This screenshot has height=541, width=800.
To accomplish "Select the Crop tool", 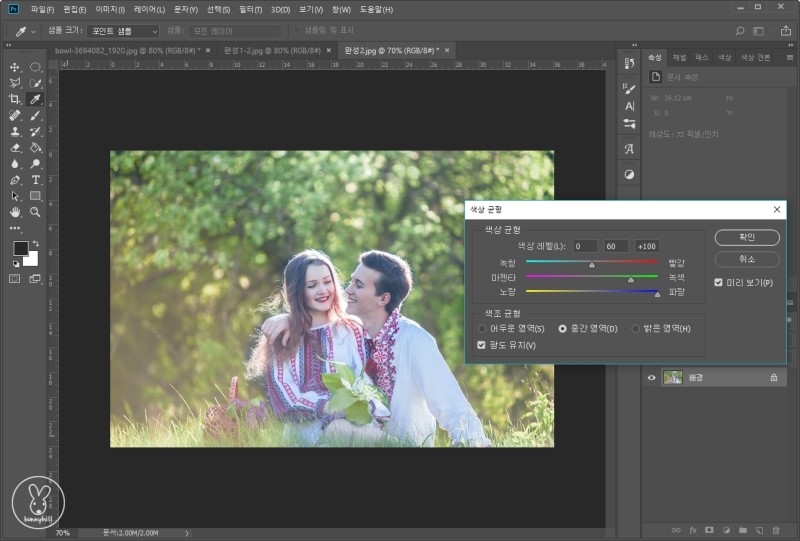I will pos(15,99).
